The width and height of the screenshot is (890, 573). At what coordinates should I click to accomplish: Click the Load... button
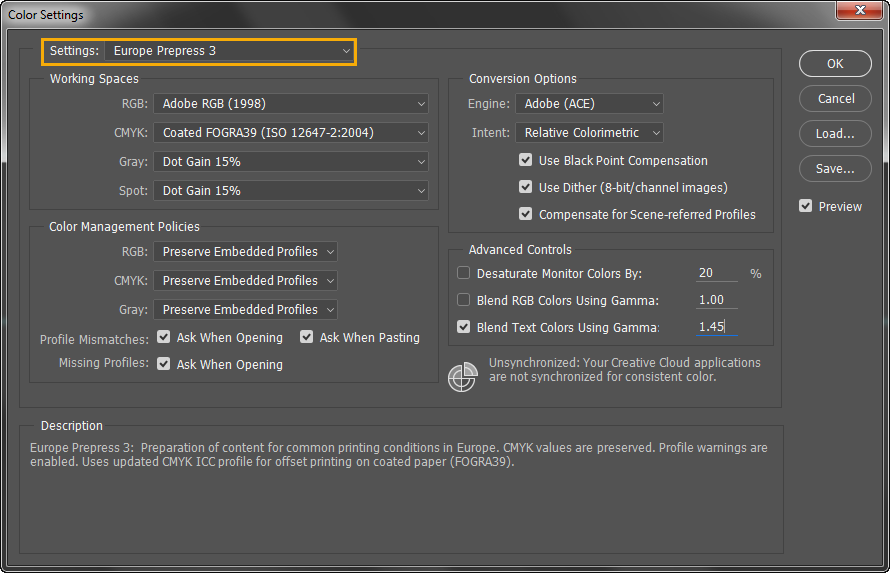(835, 134)
